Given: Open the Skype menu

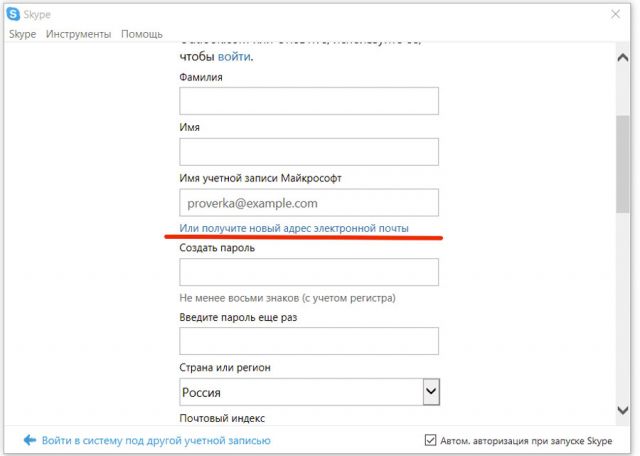Looking at the screenshot, I should [22, 34].
